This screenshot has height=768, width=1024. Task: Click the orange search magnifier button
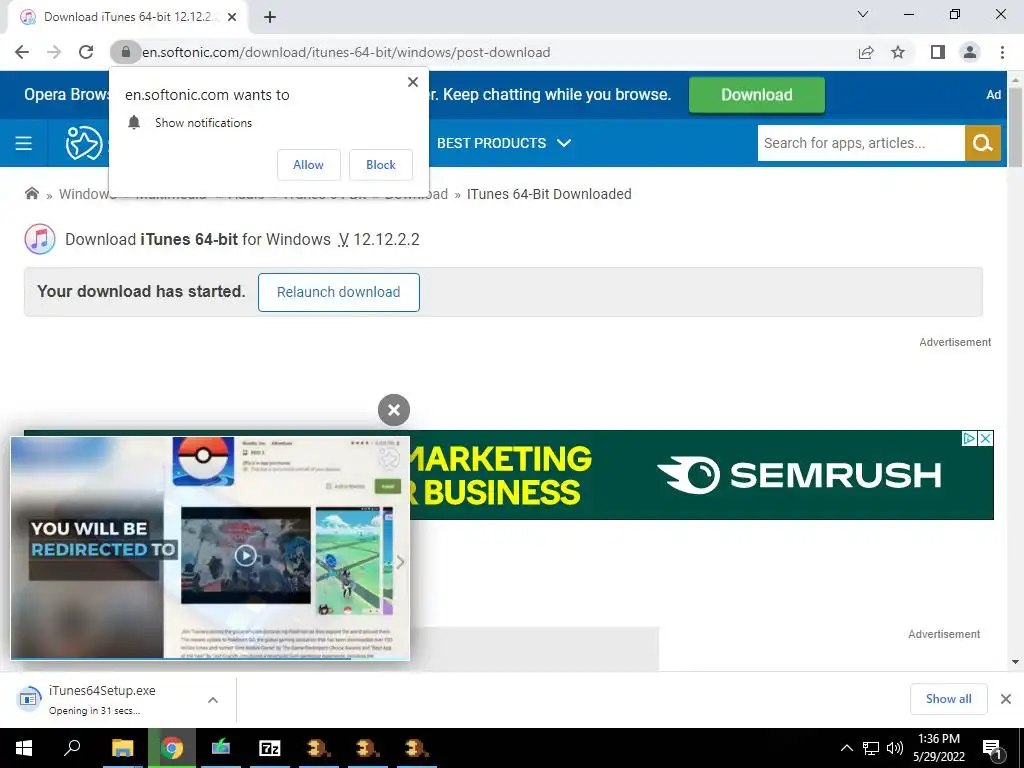[982, 143]
